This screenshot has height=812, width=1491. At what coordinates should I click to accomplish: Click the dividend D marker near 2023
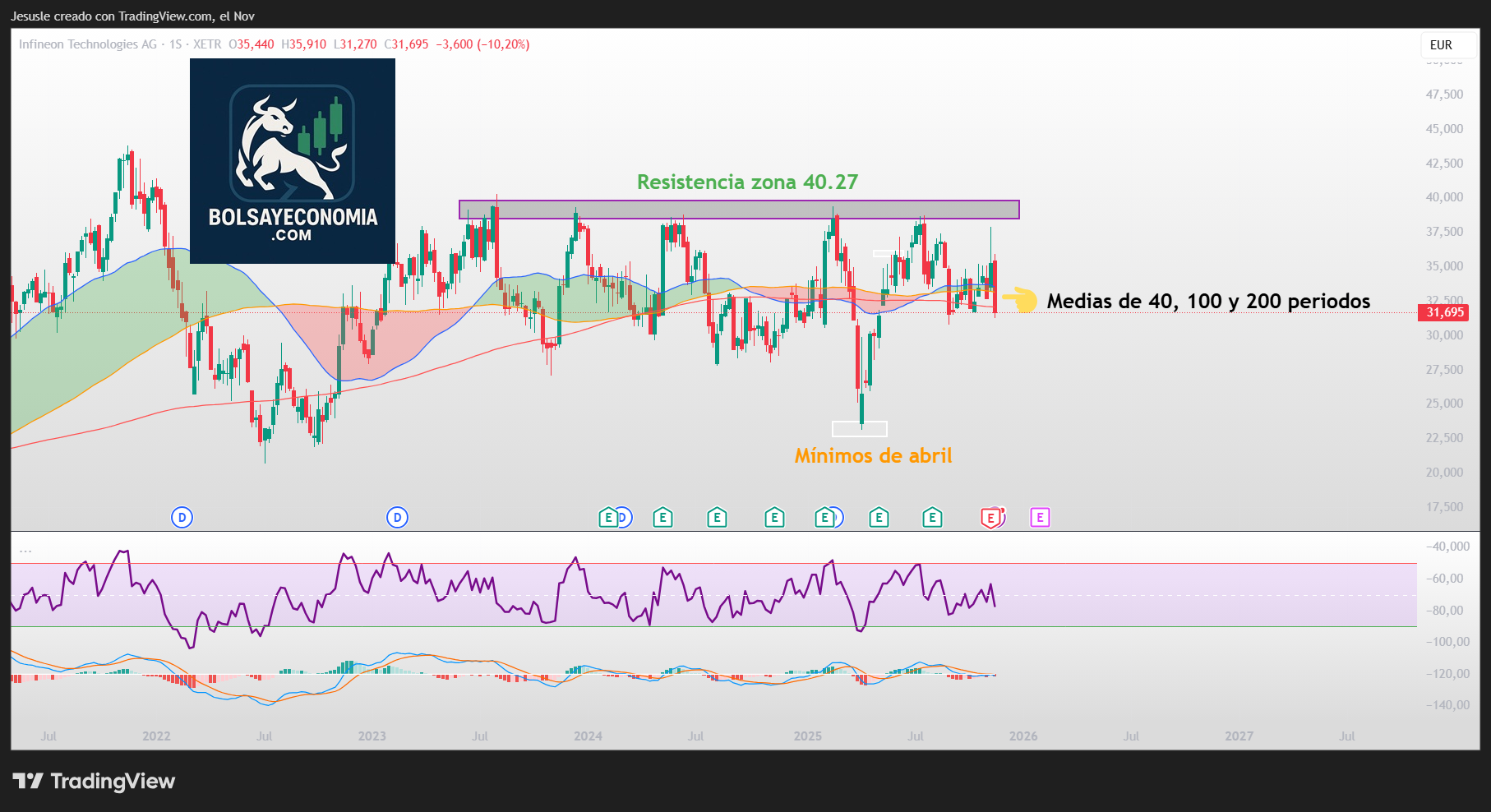pos(397,518)
